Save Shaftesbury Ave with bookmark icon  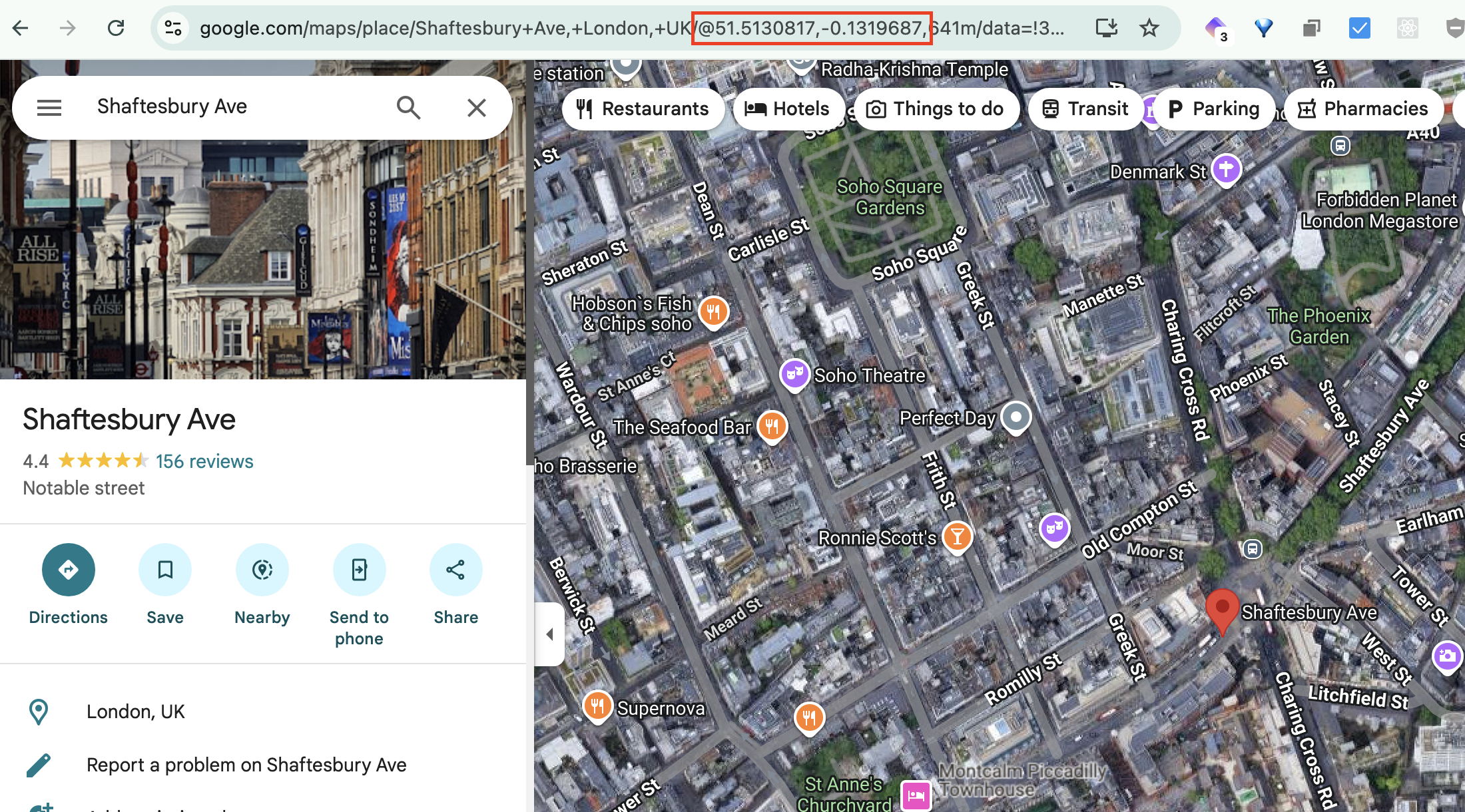165,570
